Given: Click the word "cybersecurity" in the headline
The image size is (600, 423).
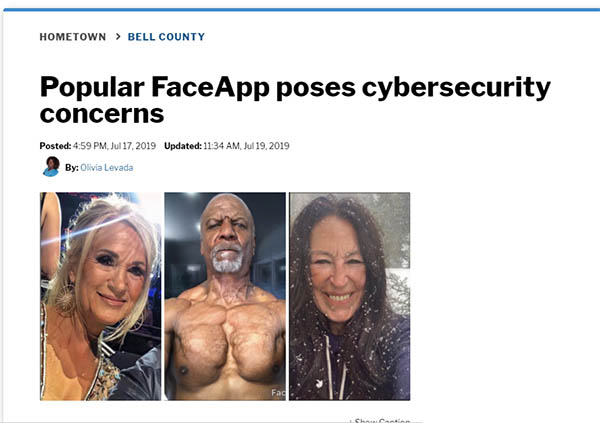Looking at the screenshot, I should tap(456, 88).
